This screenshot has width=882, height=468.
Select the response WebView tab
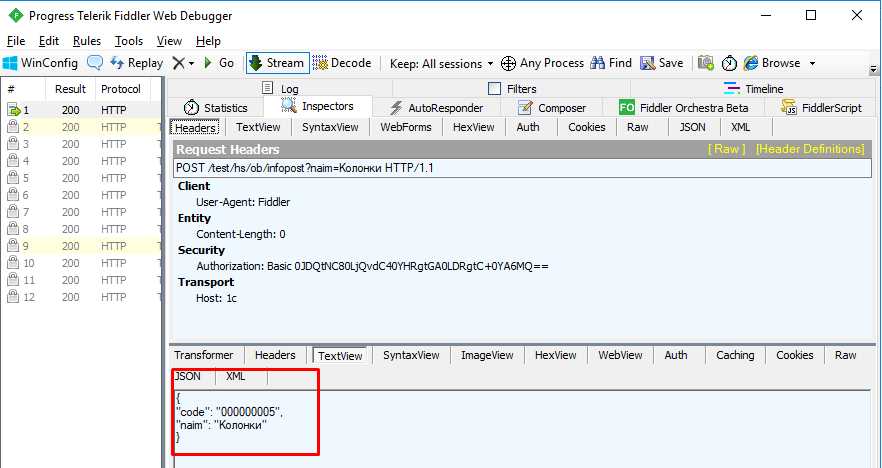pos(620,355)
